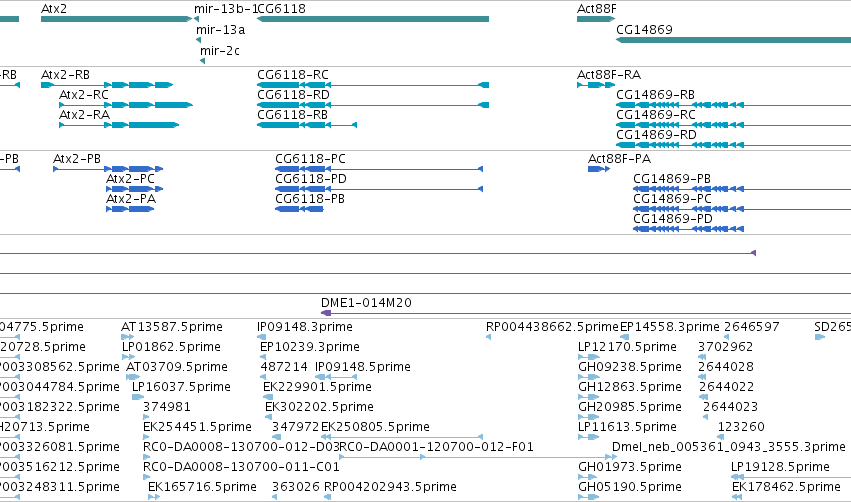Click the CG6118-RB transcript label
Image resolution: width=851 pixels, height=502 pixels.
tap(292, 115)
